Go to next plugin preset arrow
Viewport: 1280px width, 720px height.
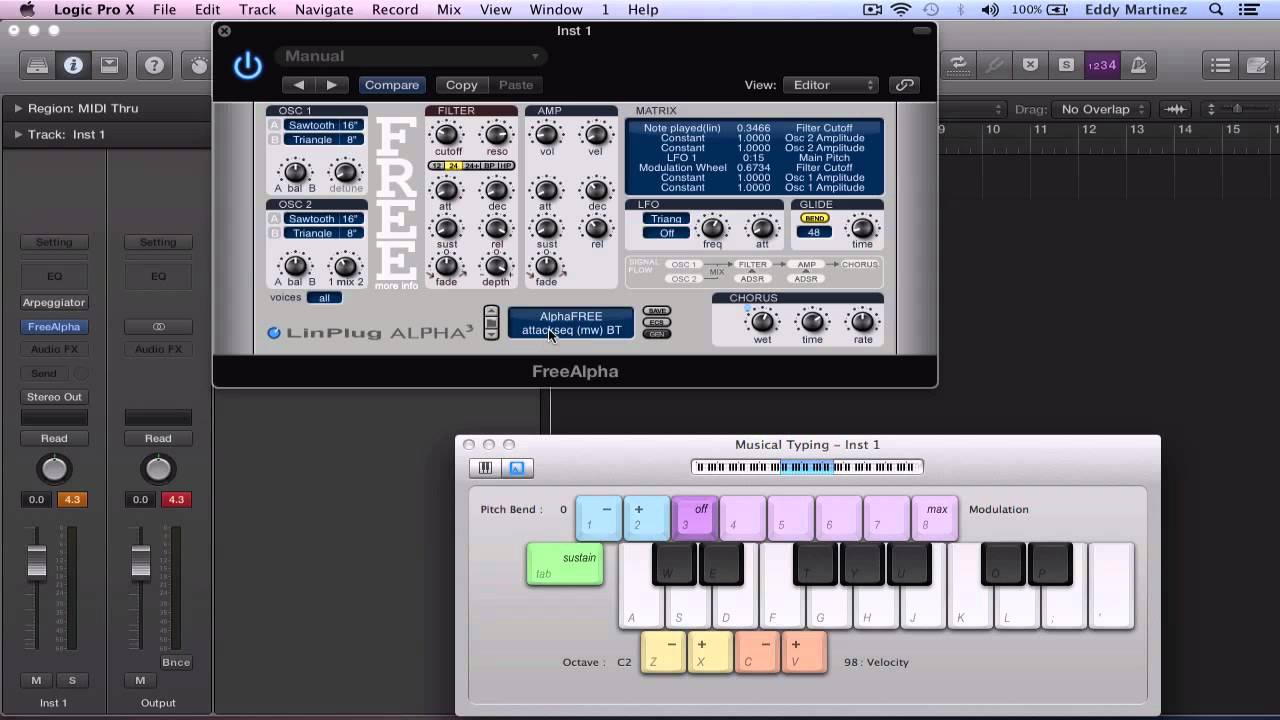[x=332, y=85]
